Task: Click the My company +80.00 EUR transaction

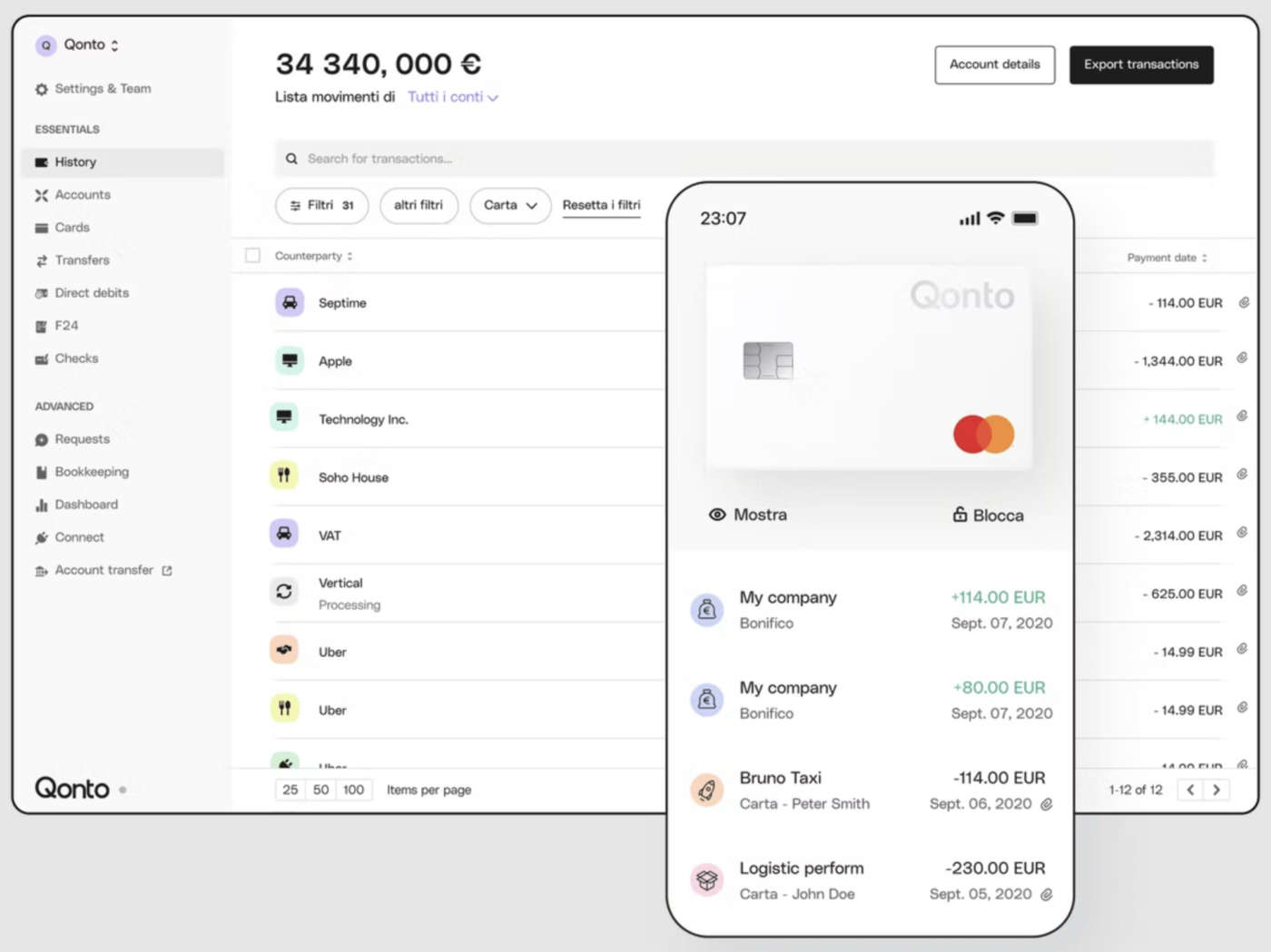Action: pos(871,700)
